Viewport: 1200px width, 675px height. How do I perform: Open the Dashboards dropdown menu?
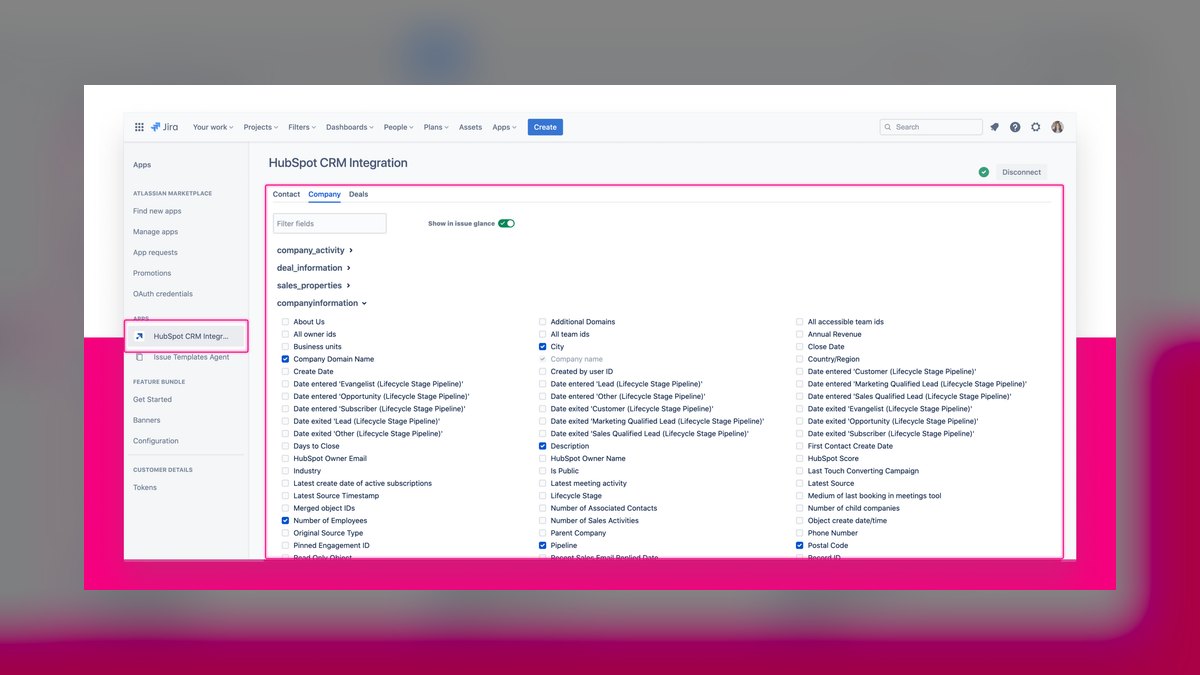coord(350,127)
